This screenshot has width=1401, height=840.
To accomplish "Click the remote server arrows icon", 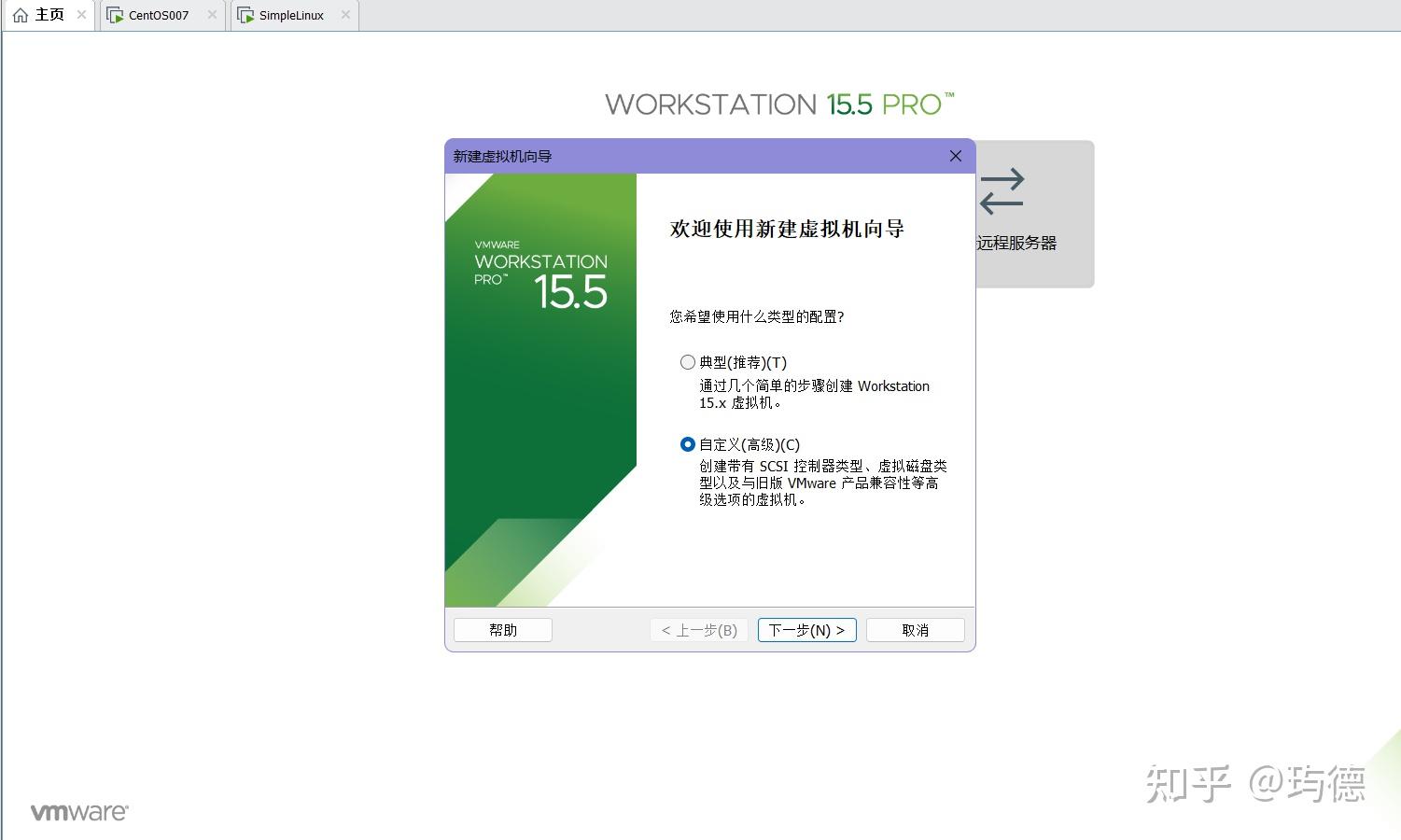I will [1002, 190].
